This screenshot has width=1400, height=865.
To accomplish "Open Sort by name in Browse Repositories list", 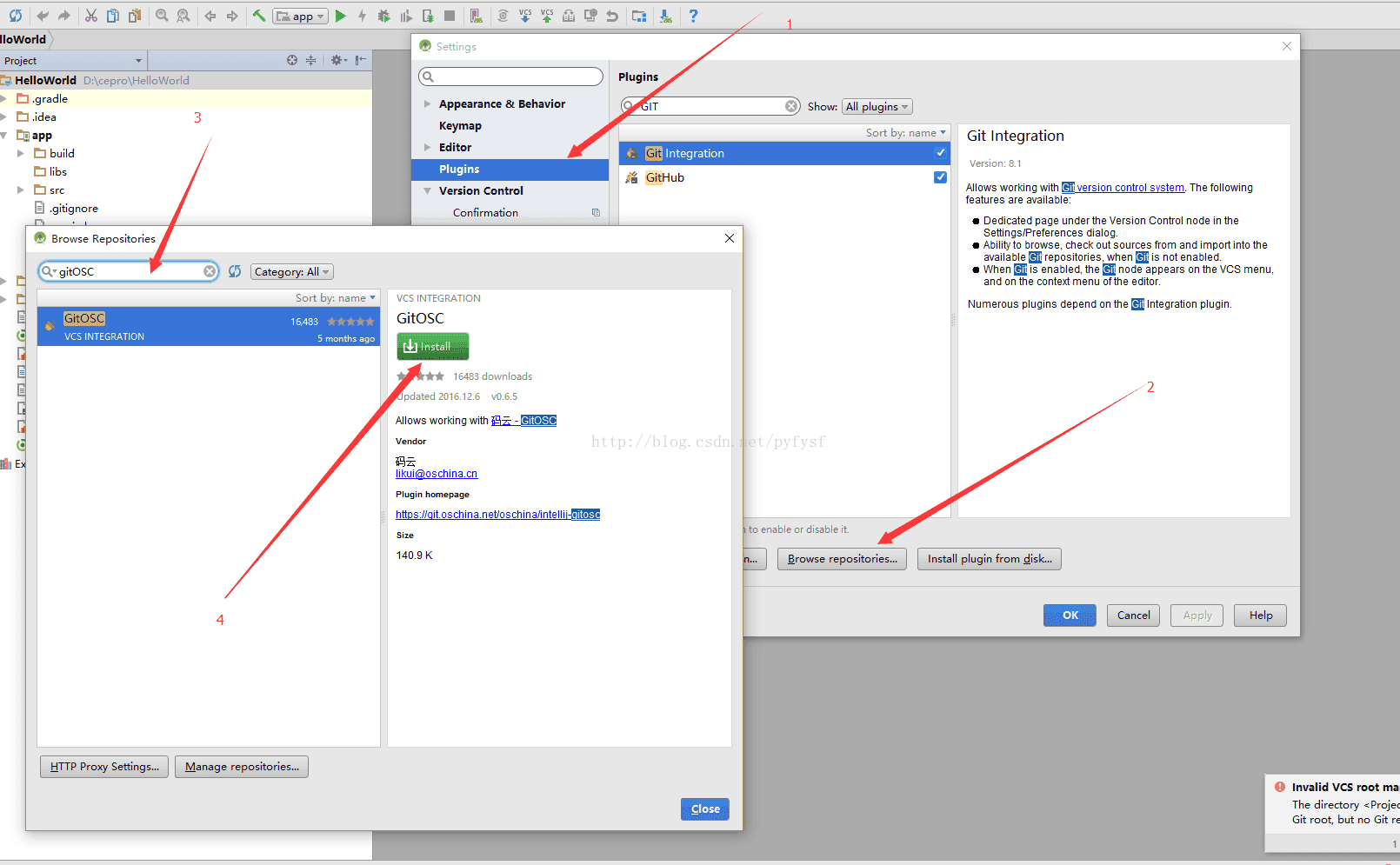I will pos(335,297).
